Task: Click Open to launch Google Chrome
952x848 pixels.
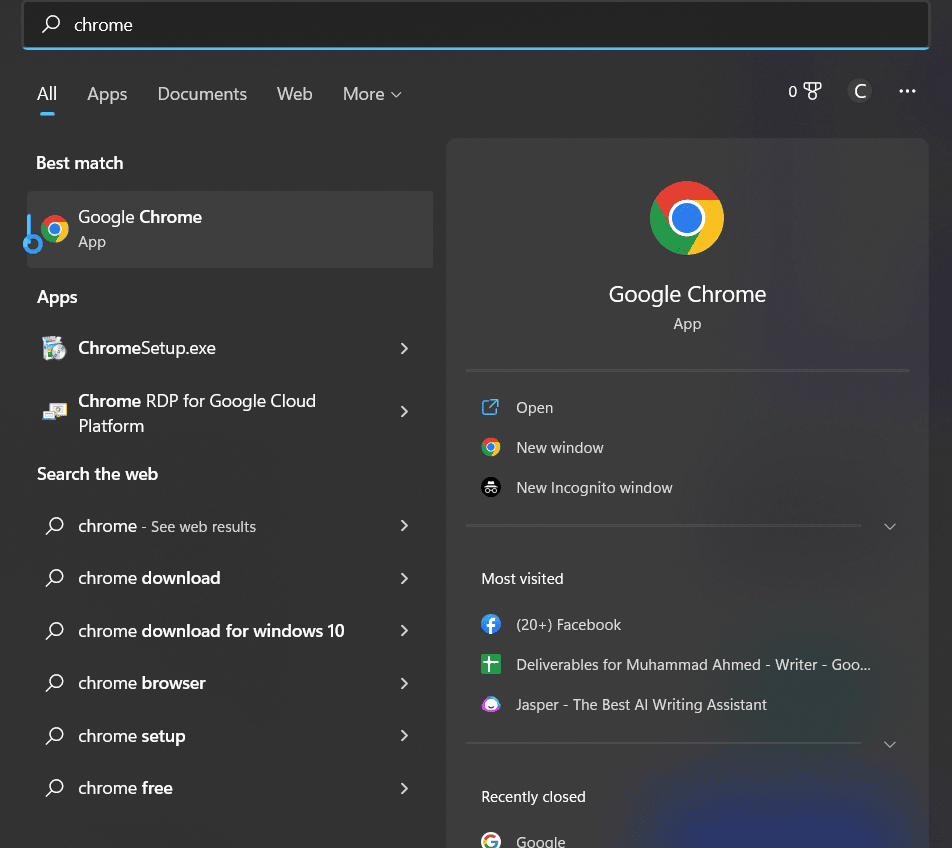Action: pyautogui.click(x=534, y=408)
